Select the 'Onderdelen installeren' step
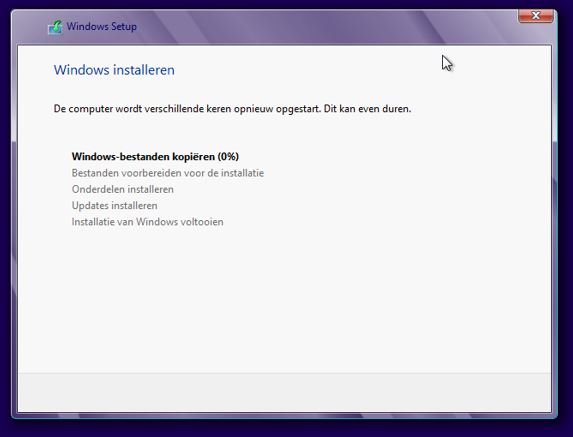 click(x=122, y=189)
